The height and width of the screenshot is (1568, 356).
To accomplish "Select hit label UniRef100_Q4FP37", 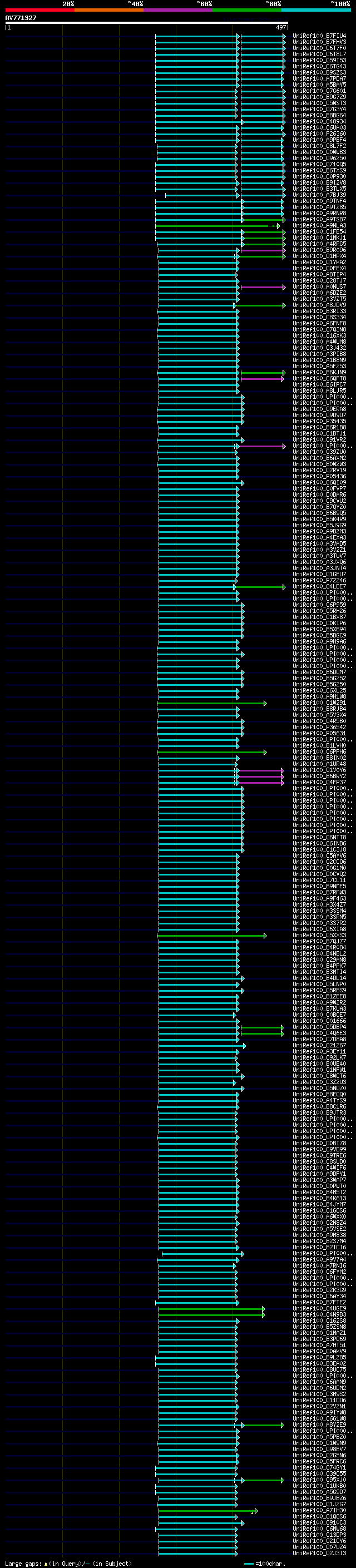I will [319, 782].
